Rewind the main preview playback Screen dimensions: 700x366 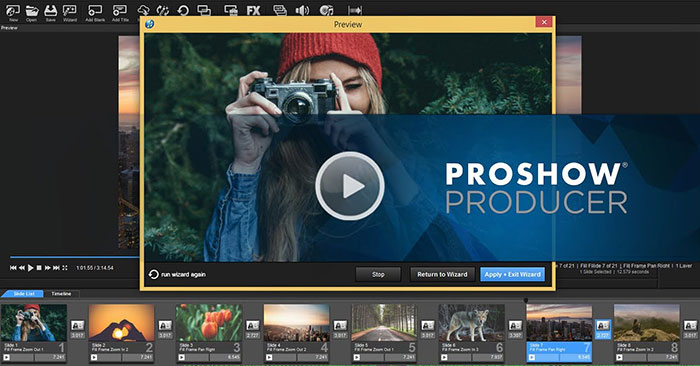[22, 268]
